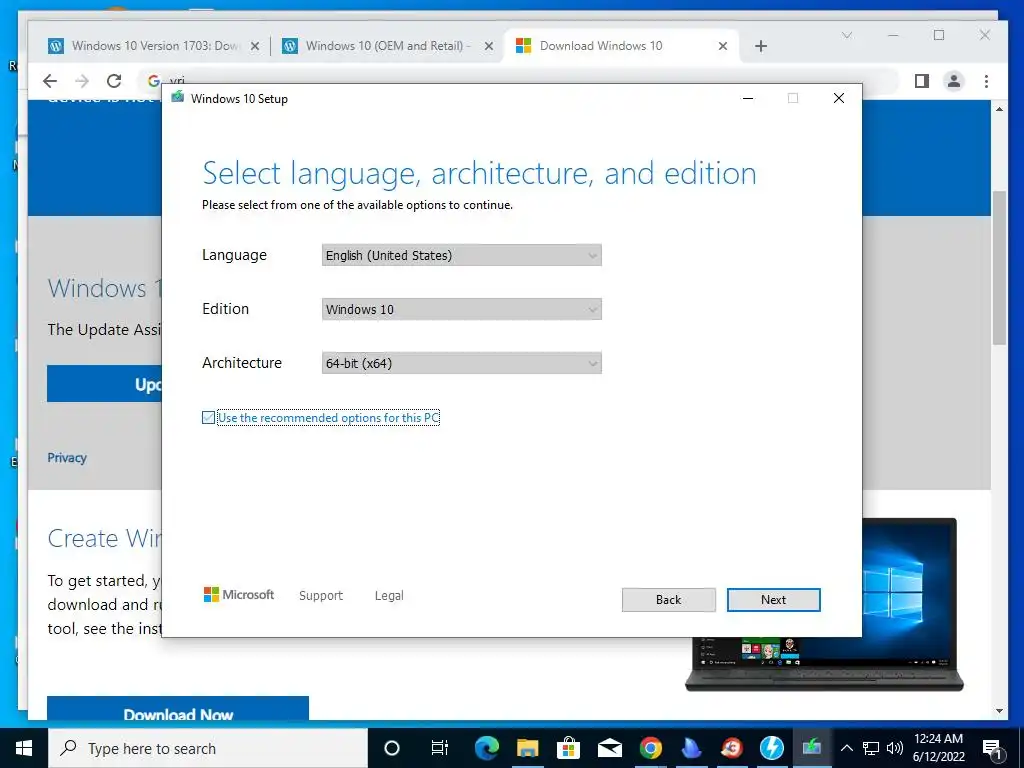Open Task View on the taskbar
The image size is (1024, 768).
pos(440,748)
